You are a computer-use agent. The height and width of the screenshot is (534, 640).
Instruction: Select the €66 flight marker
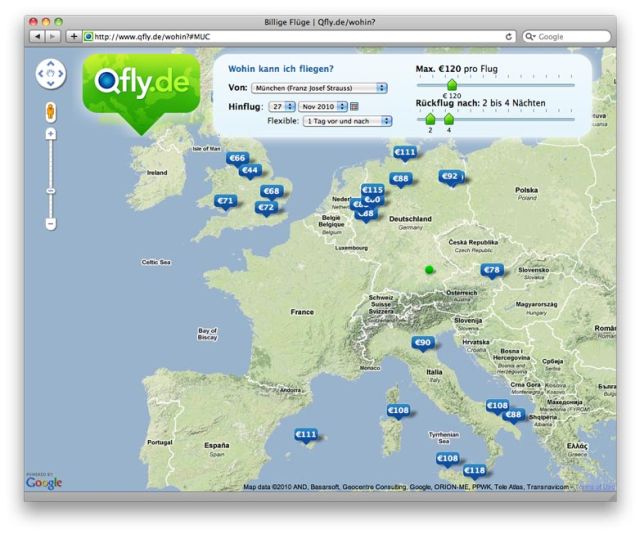(x=237, y=159)
